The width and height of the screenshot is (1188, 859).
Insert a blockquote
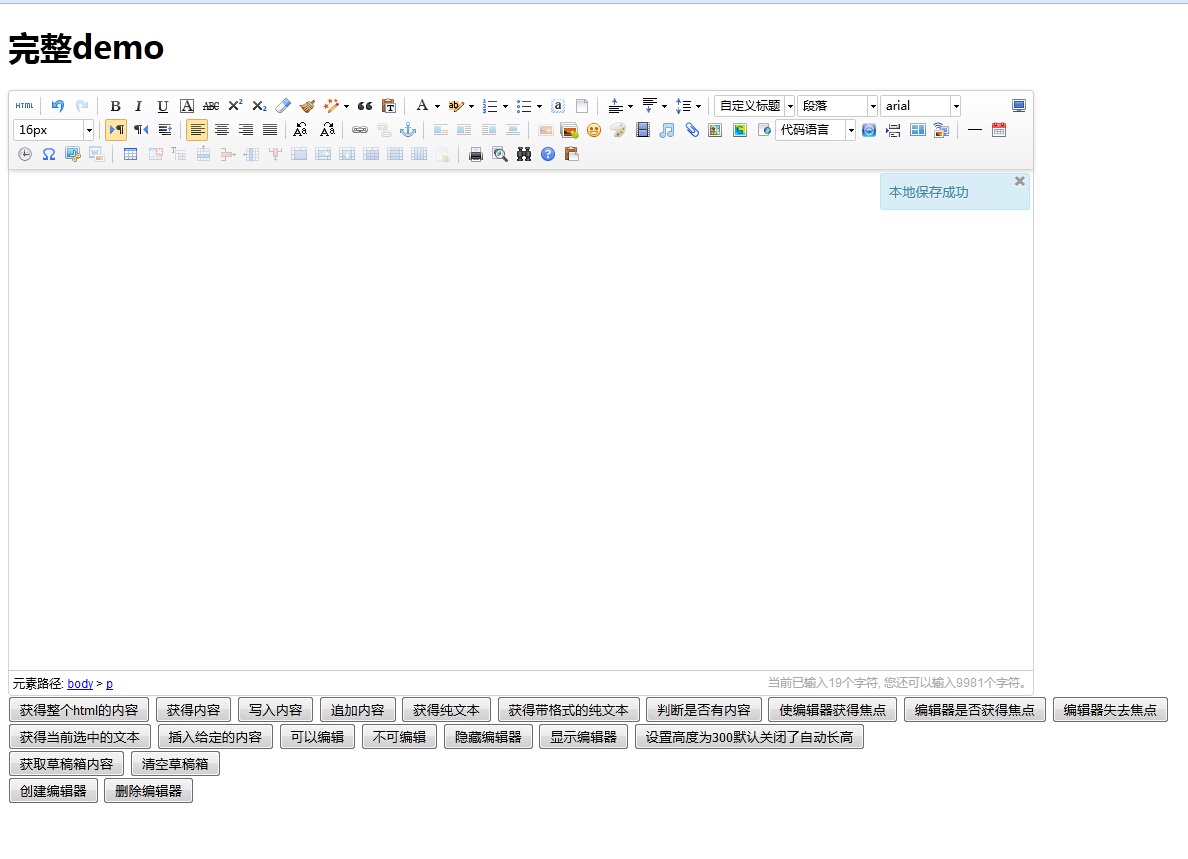pyautogui.click(x=363, y=105)
